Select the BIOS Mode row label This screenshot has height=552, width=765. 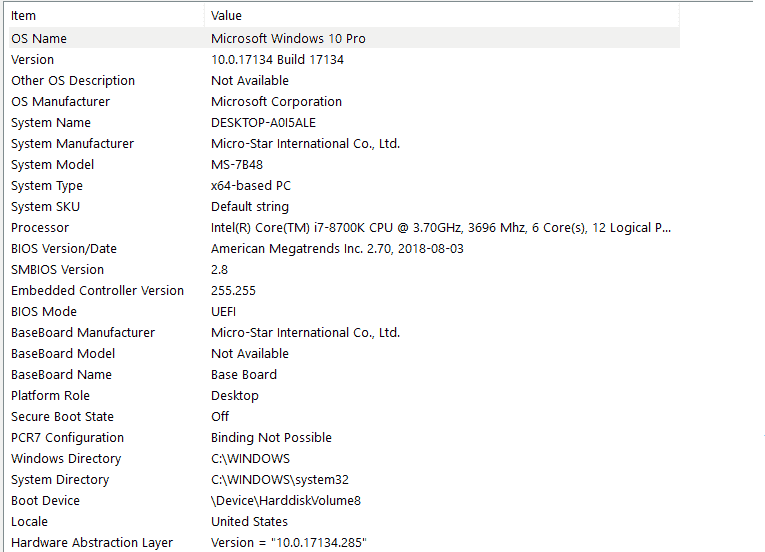(44, 311)
